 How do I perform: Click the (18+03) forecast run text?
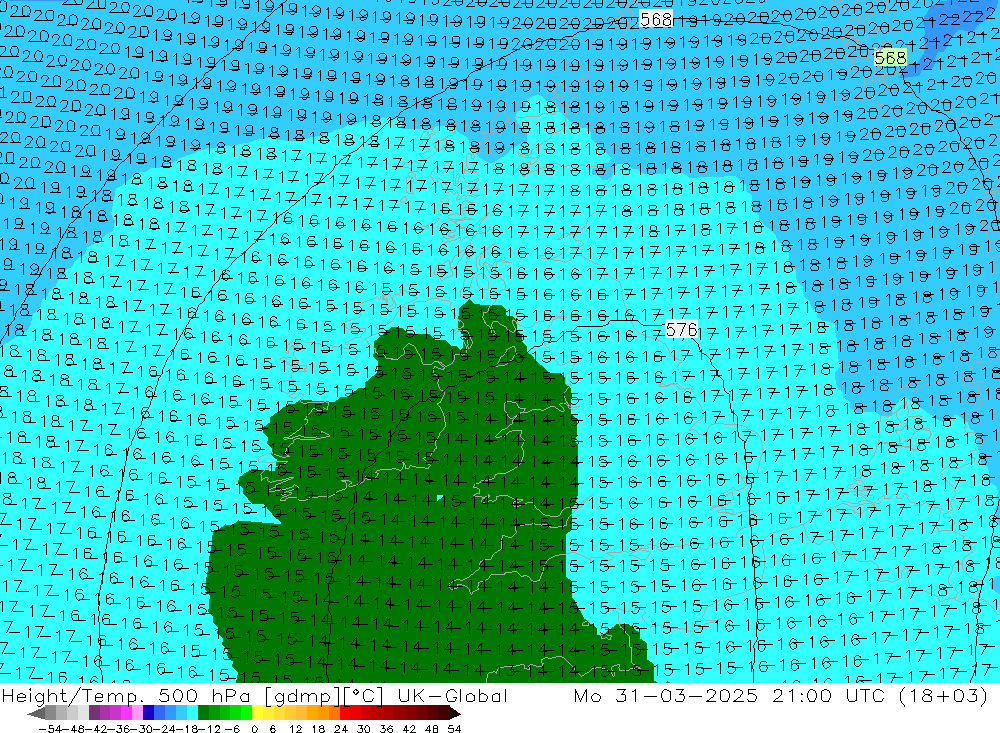click(x=944, y=695)
